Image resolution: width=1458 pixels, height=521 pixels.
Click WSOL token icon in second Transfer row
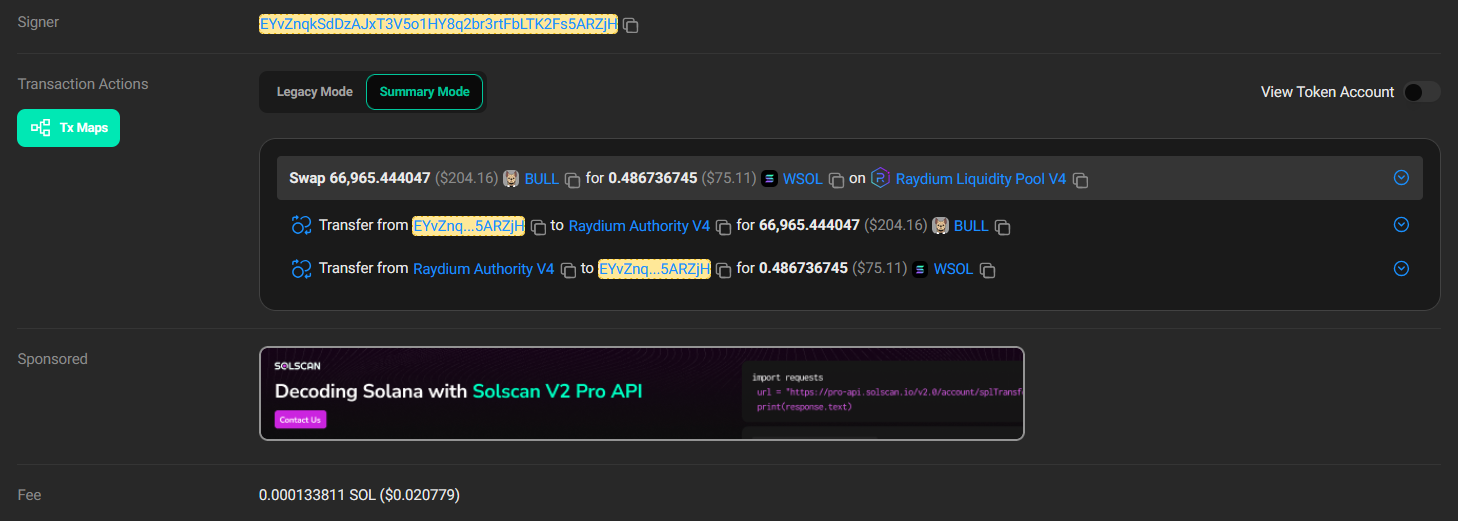pos(919,269)
